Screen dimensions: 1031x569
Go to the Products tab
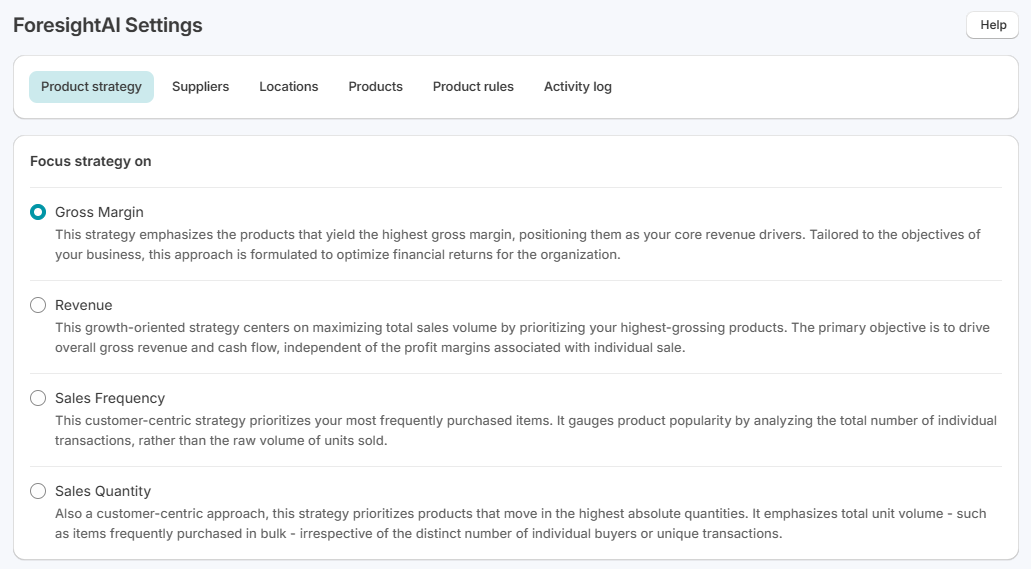(x=375, y=87)
